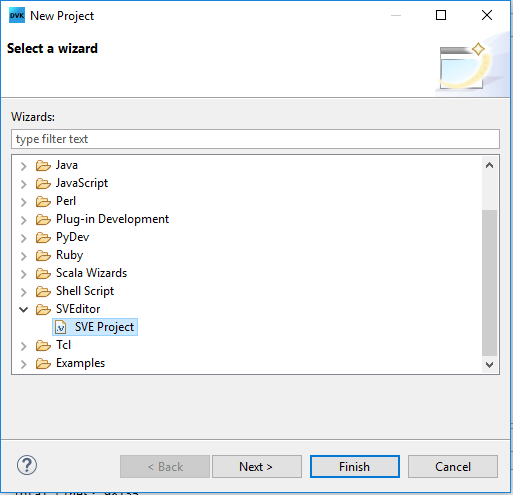The height and width of the screenshot is (495, 513).
Task: Click the wizard list scrollbar thumb
Action: click(x=489, y=283)
